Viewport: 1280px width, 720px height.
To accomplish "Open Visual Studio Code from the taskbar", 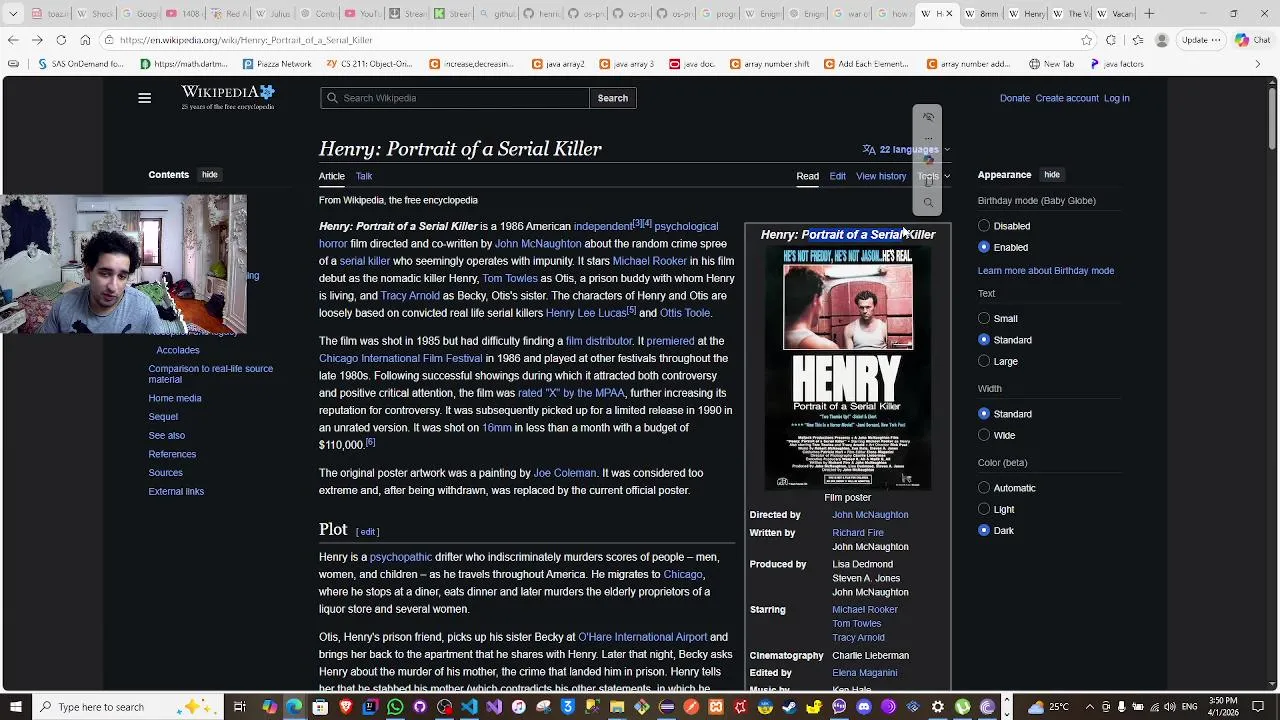I will point(469,707).
